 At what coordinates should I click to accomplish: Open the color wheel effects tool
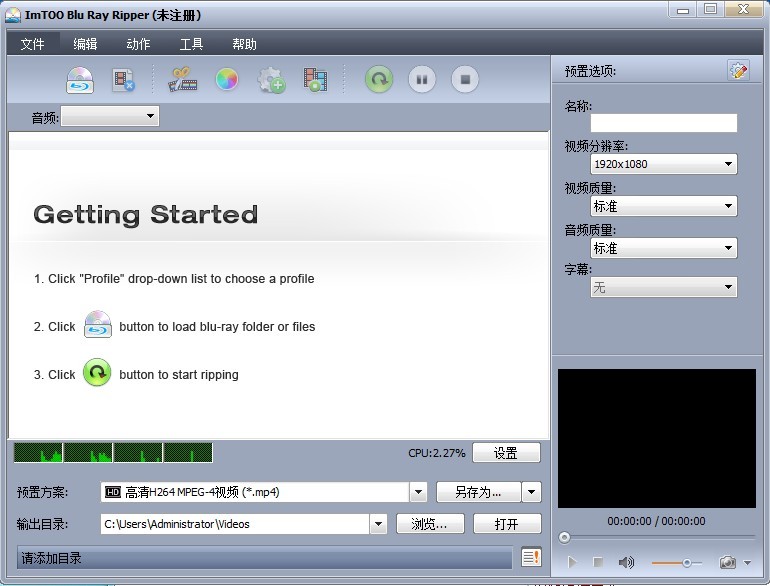[x=227, y=79]
